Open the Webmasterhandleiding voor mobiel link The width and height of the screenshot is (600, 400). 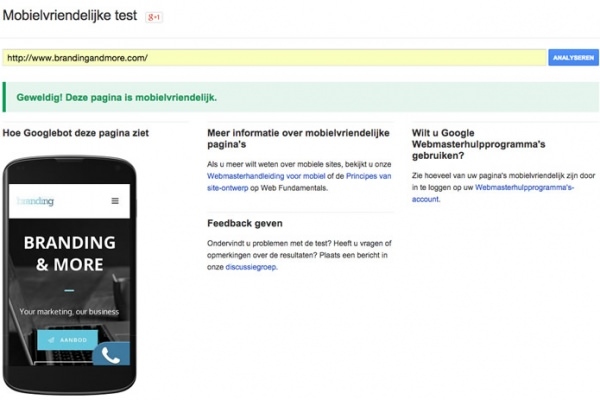tap(266, 176)
